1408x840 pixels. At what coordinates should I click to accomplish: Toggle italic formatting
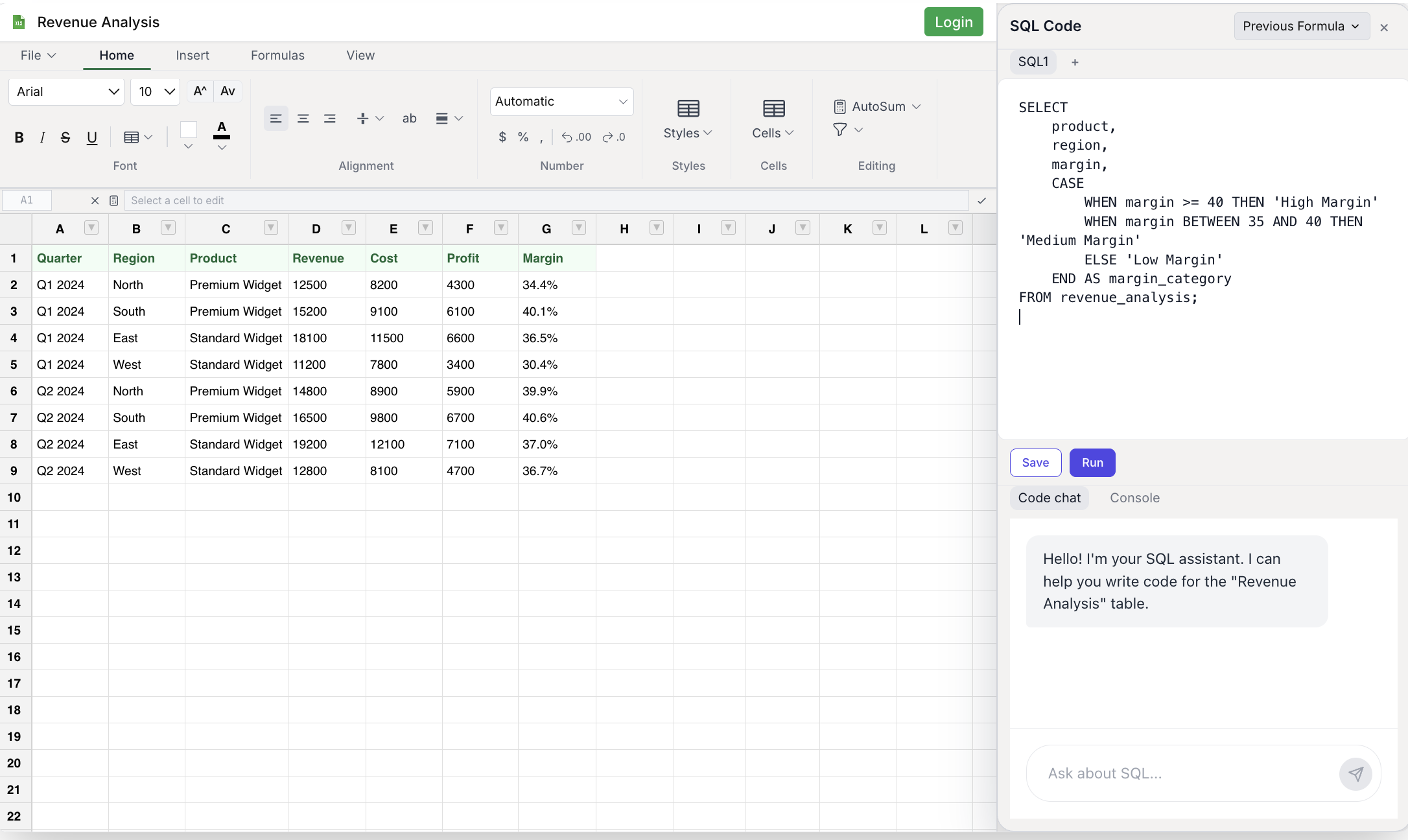pyautogui.click(x=42, y=137)
